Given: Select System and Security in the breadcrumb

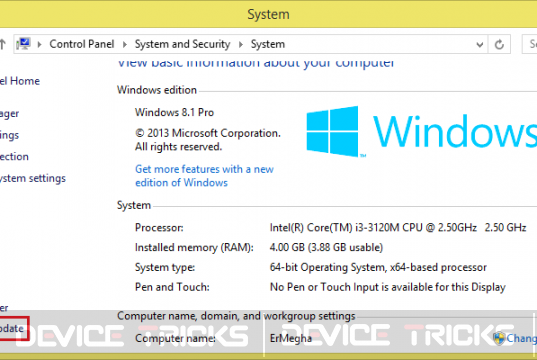Looking at the screenshot, I should (182, 44).
